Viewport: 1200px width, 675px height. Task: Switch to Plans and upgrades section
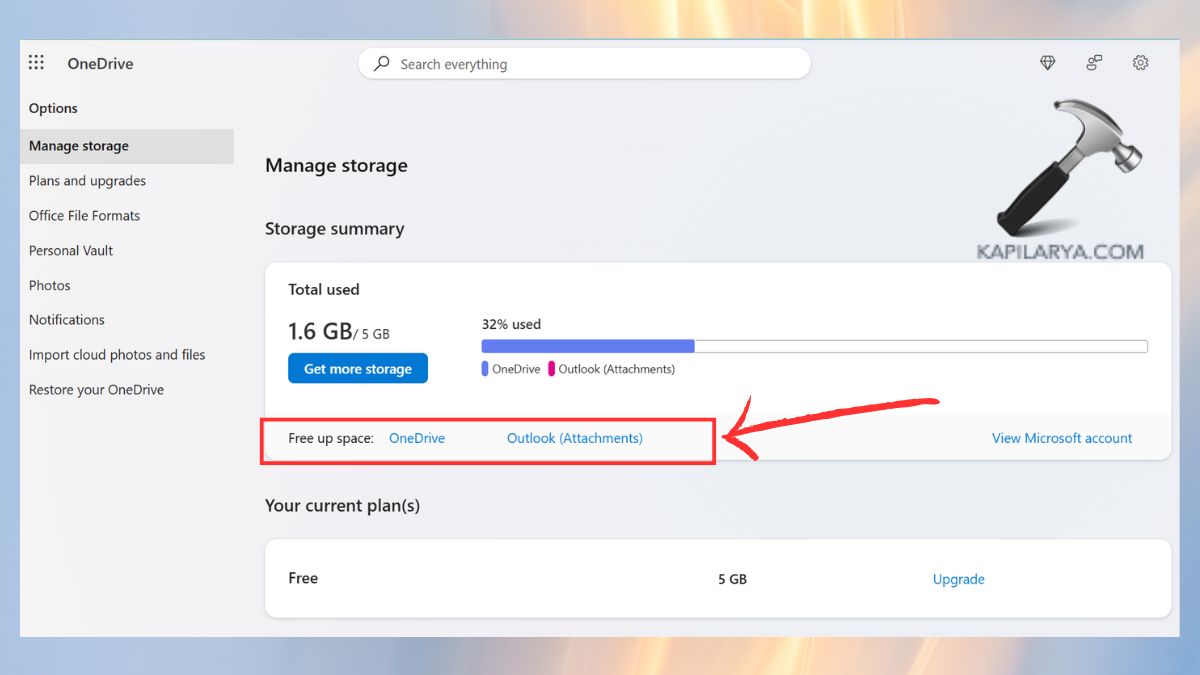point(87,180)
